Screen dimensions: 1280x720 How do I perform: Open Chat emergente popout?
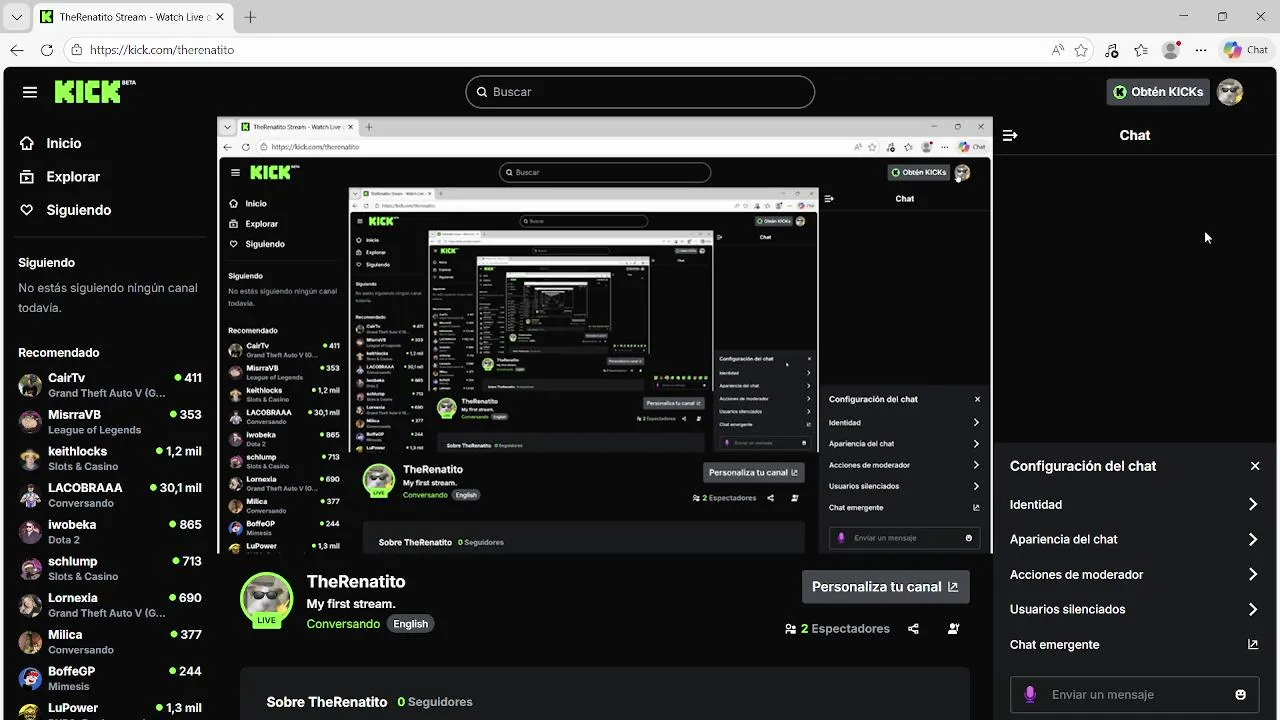[x=1134, y=645]
